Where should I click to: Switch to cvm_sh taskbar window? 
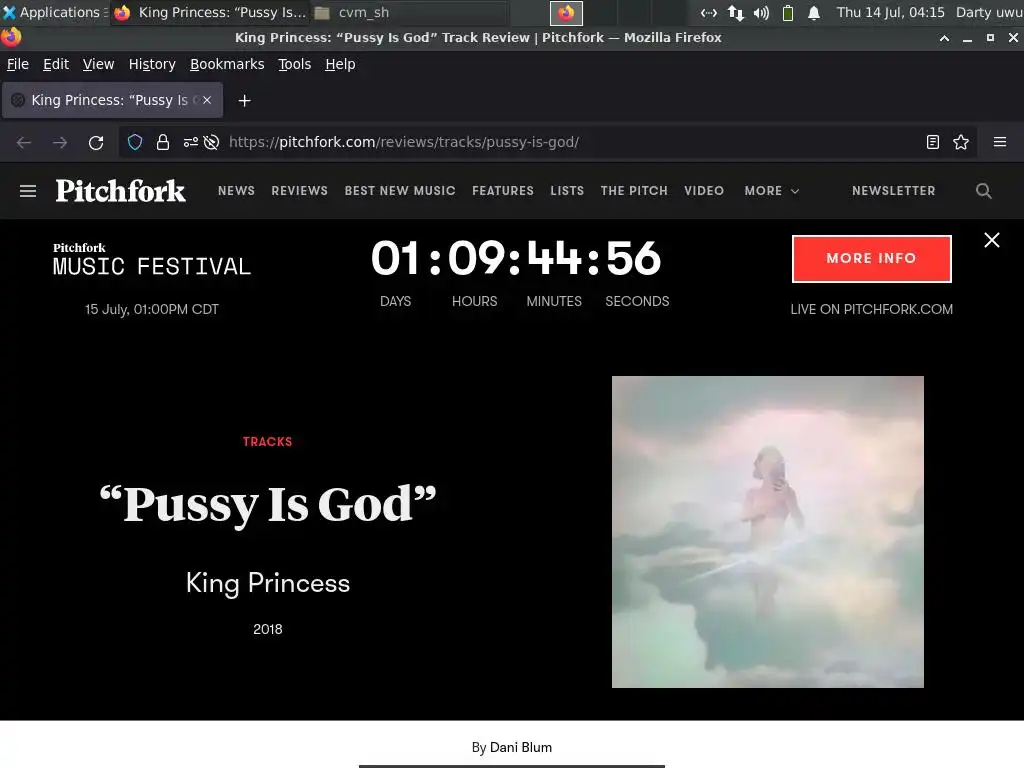point(408,12)
